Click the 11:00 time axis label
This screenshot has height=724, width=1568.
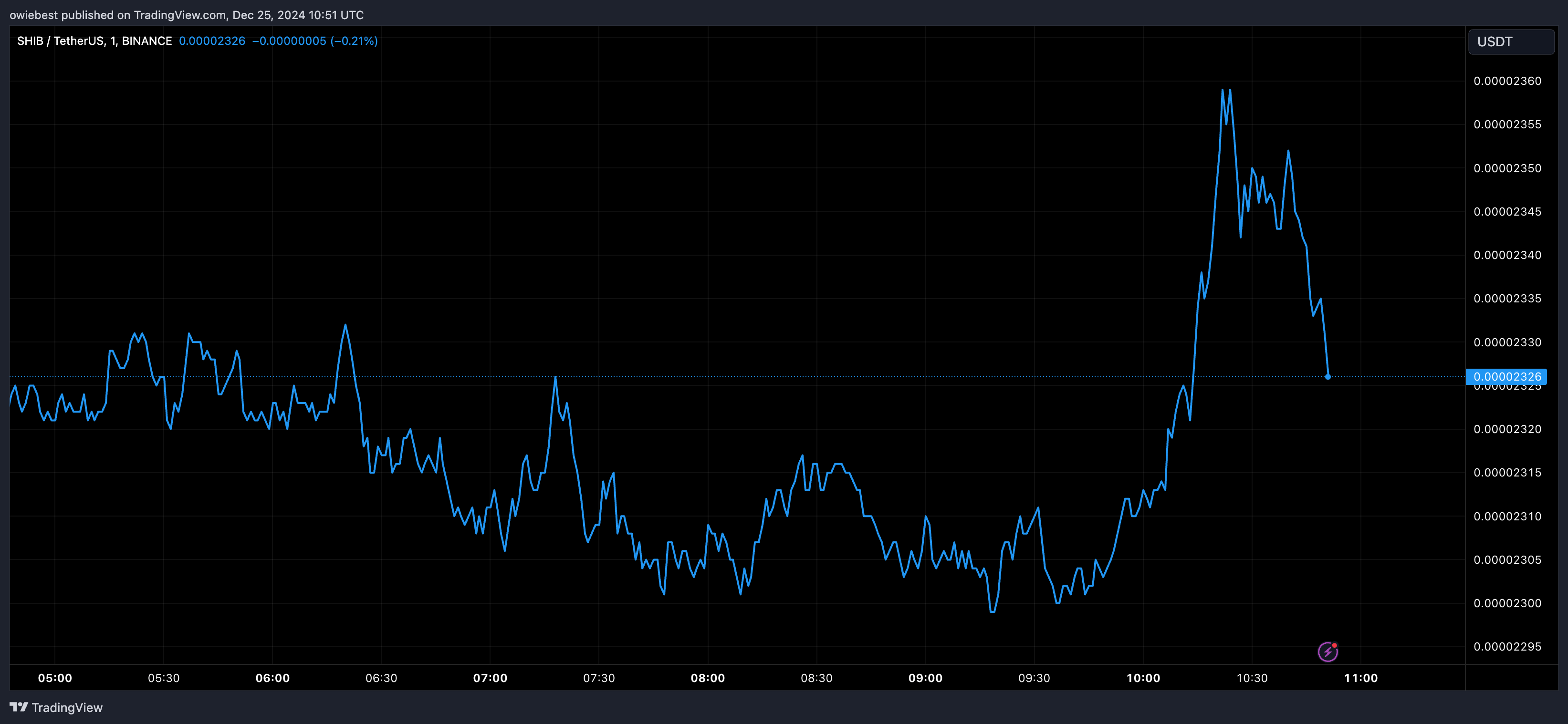[1360, 678]
